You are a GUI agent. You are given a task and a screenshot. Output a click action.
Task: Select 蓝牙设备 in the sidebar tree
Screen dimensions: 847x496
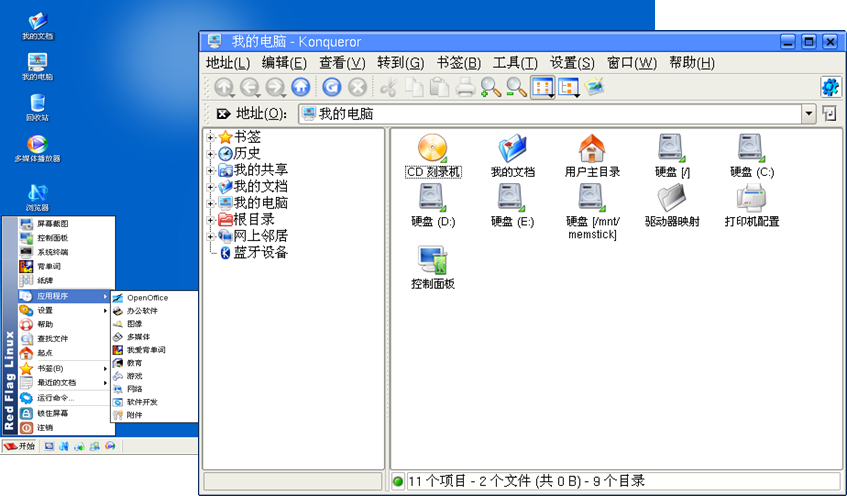(x=254, y=253)
